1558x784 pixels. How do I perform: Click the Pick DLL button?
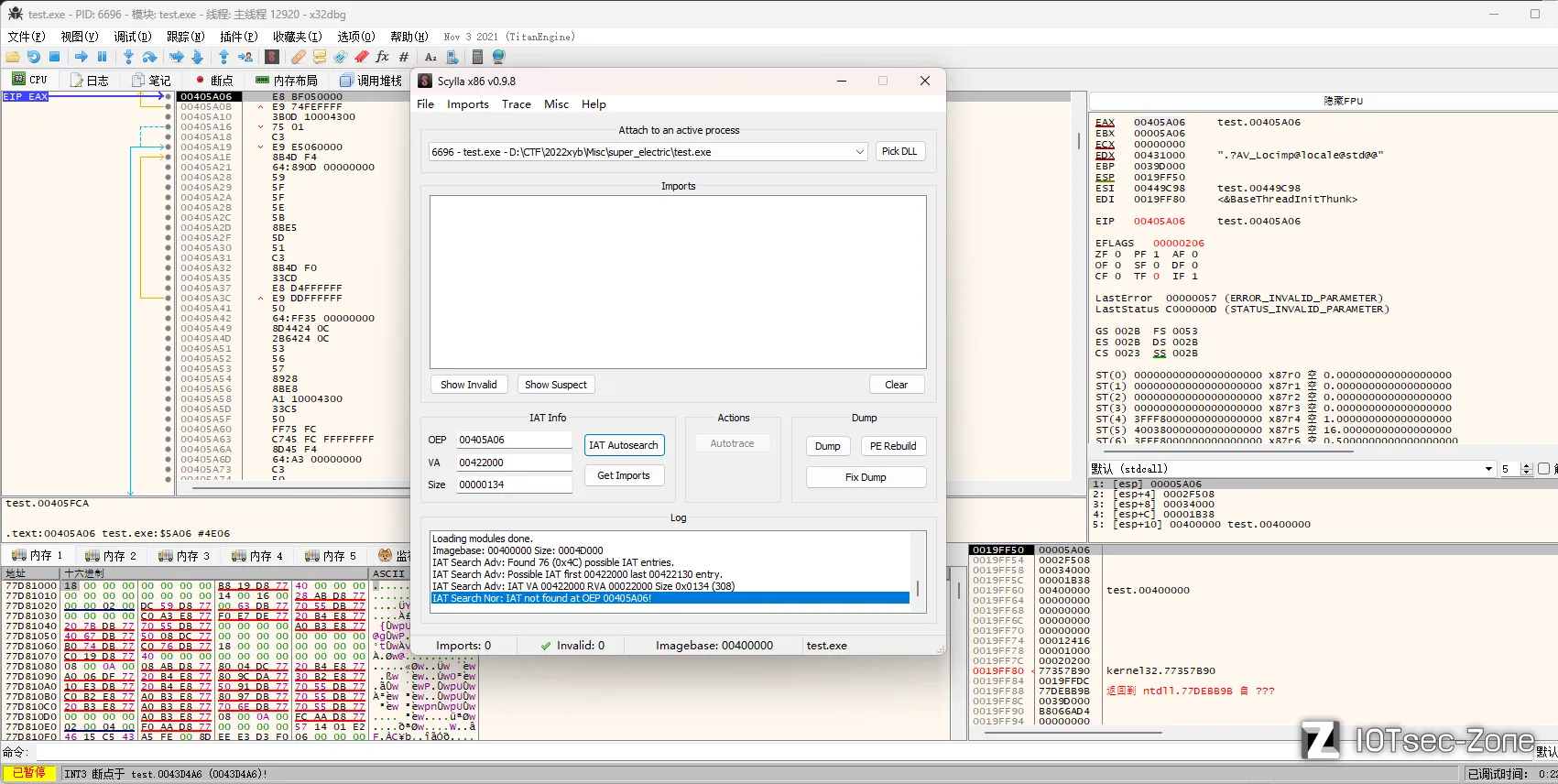click(x=899, y=151)
